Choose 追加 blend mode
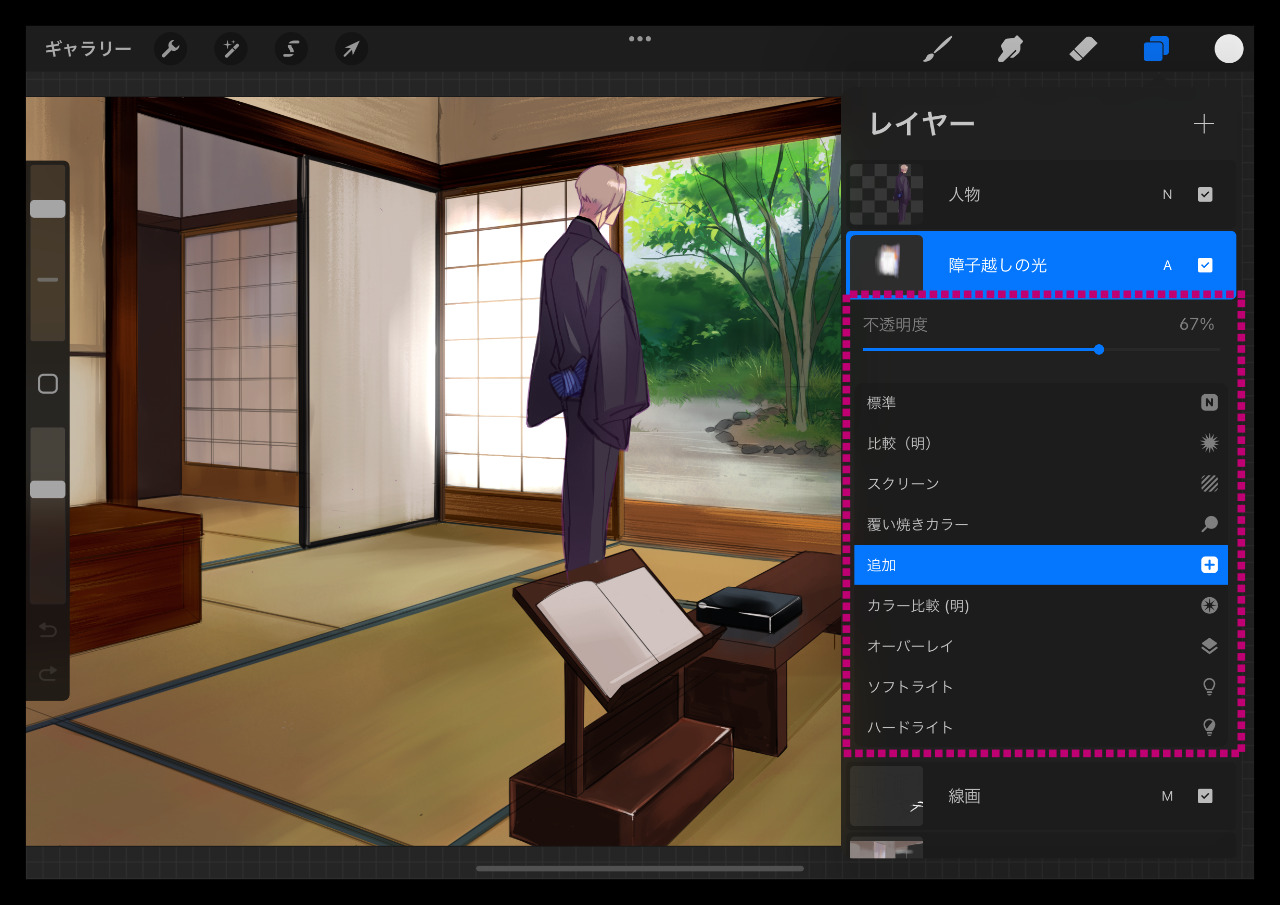Image resolution: width=1280 pixels, height=905 pixels. coord(1041,565)
